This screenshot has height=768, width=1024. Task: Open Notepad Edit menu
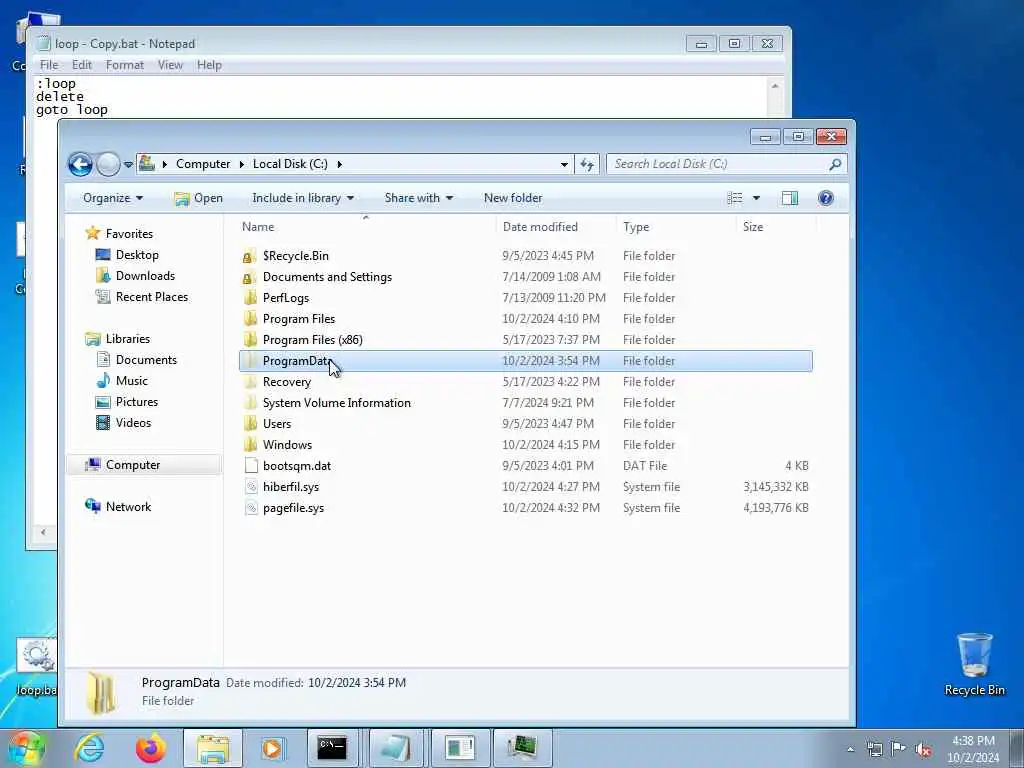(x=82, y=65)
